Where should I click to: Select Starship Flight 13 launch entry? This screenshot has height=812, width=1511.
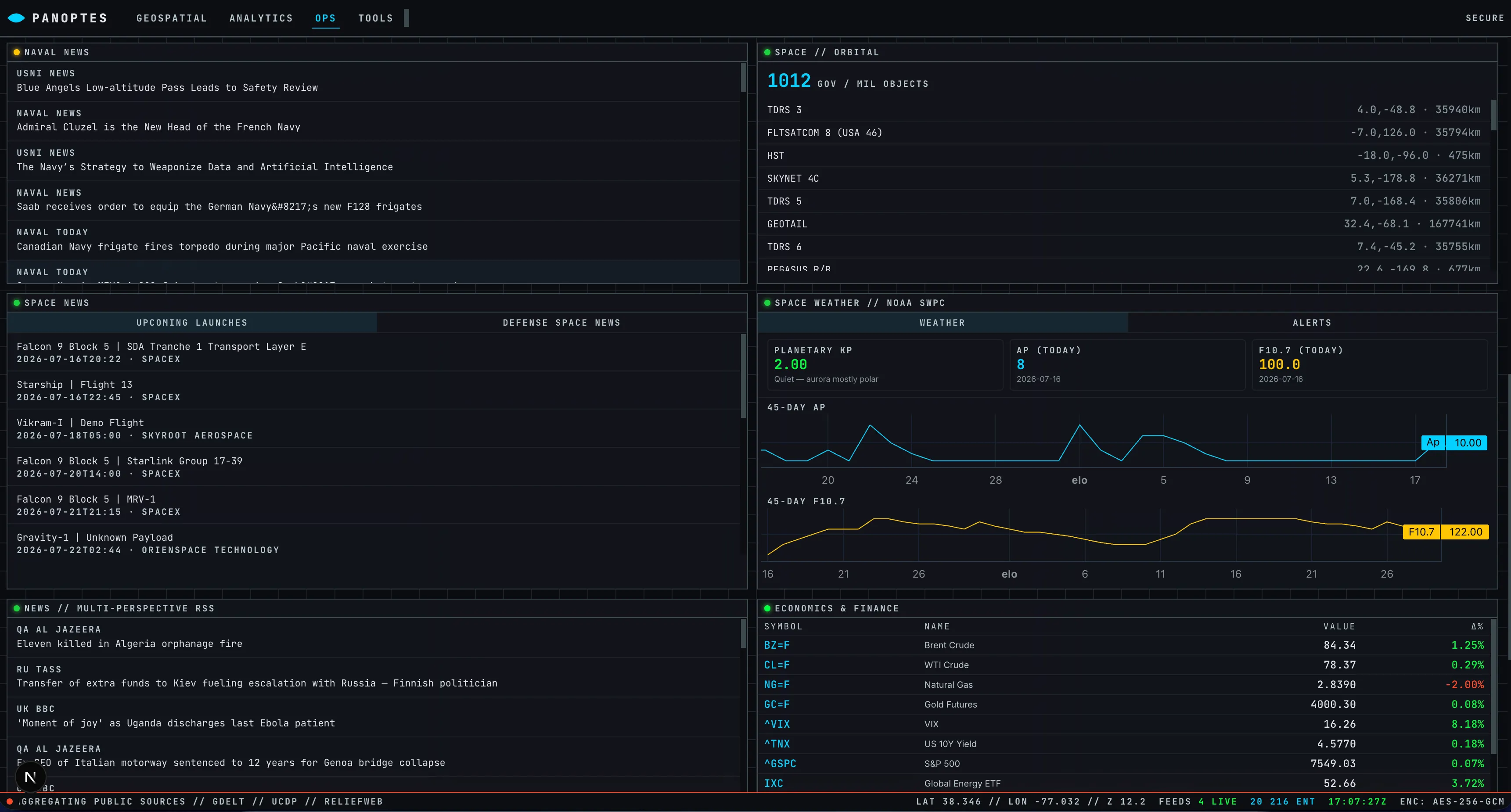tap(374, 391)
